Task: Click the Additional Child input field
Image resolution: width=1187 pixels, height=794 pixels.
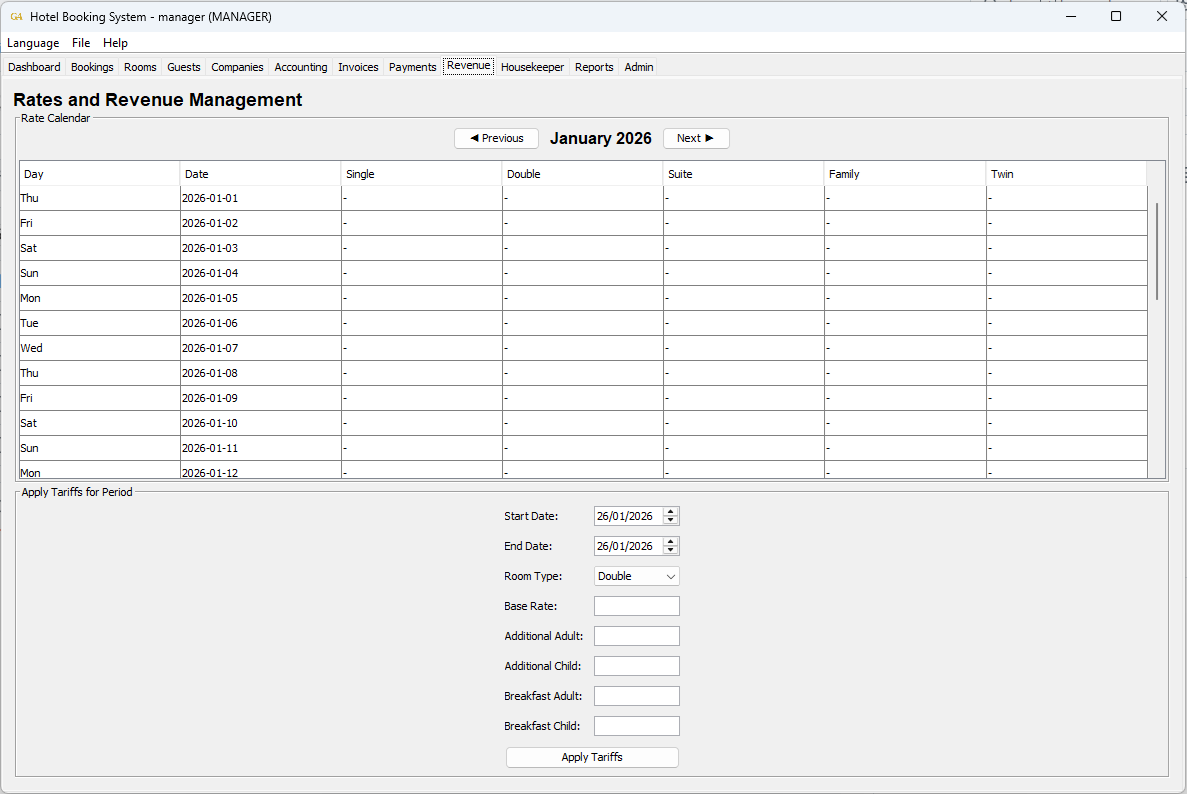Action: point(636,665)
